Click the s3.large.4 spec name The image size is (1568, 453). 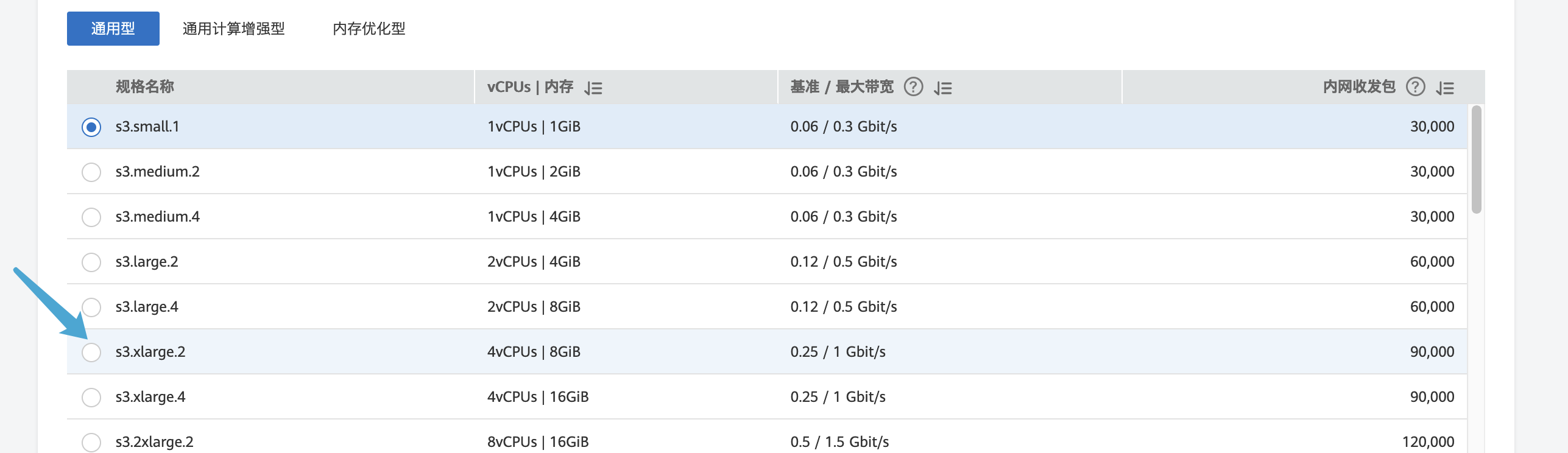point(147,307)
